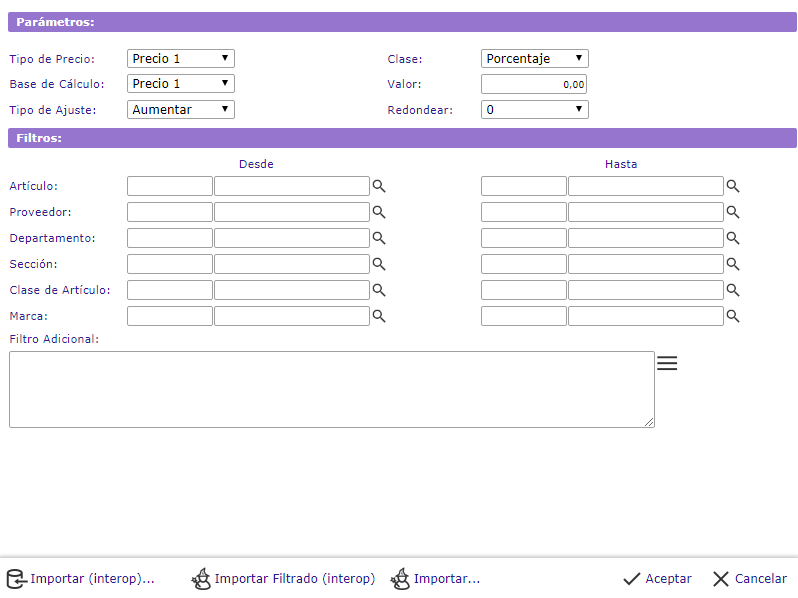Open the Filtro Adicional hamburger menu
The width and height of the screenshot is (798, 598).
667,363
